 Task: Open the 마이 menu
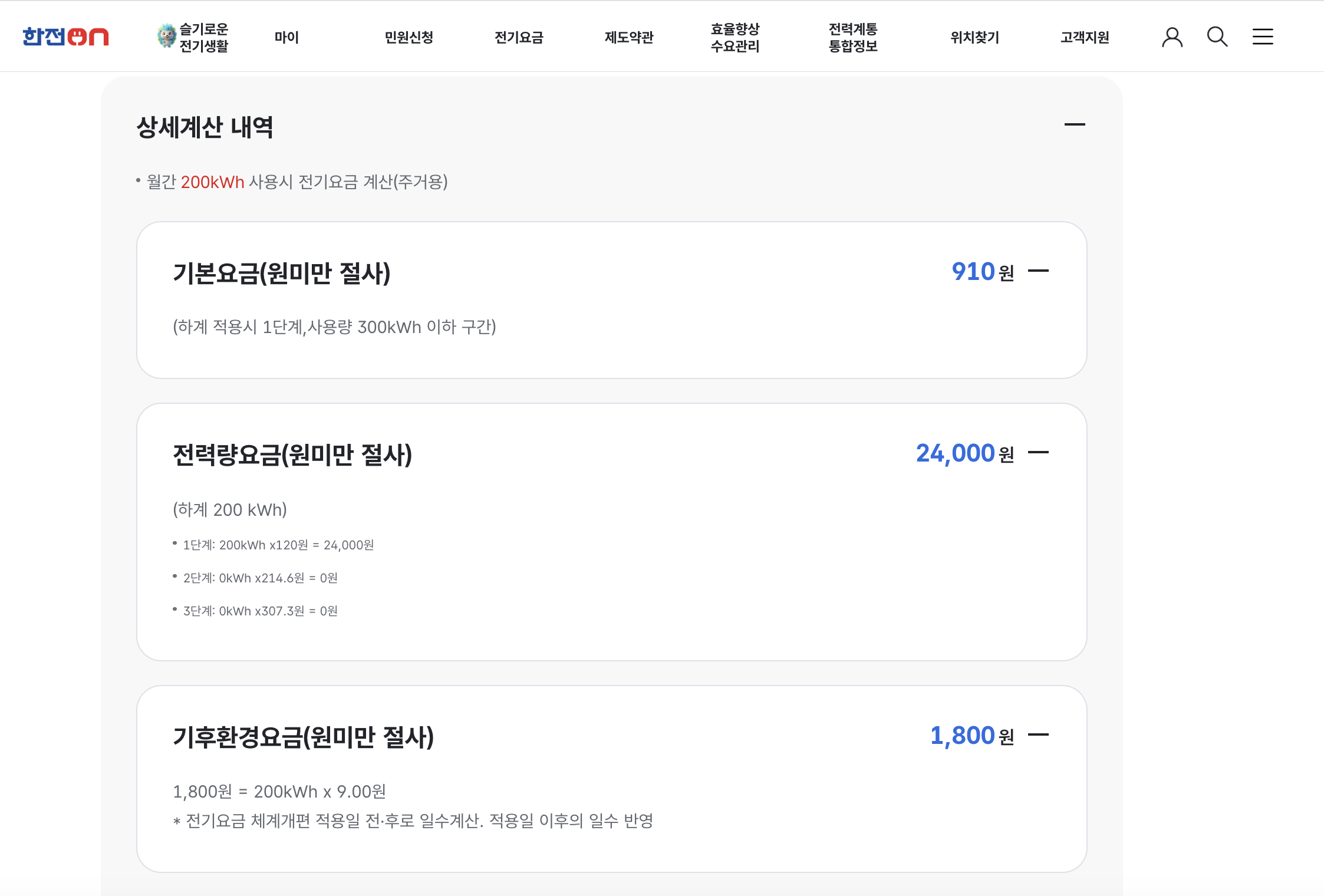click(x=286, y=38)
